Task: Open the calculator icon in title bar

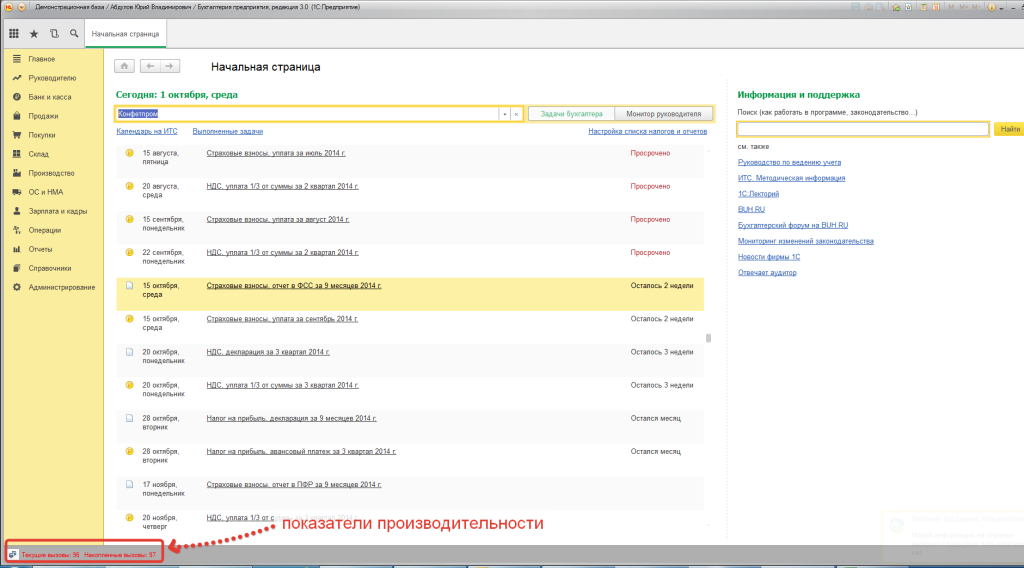Action: [x=923, y=7]
